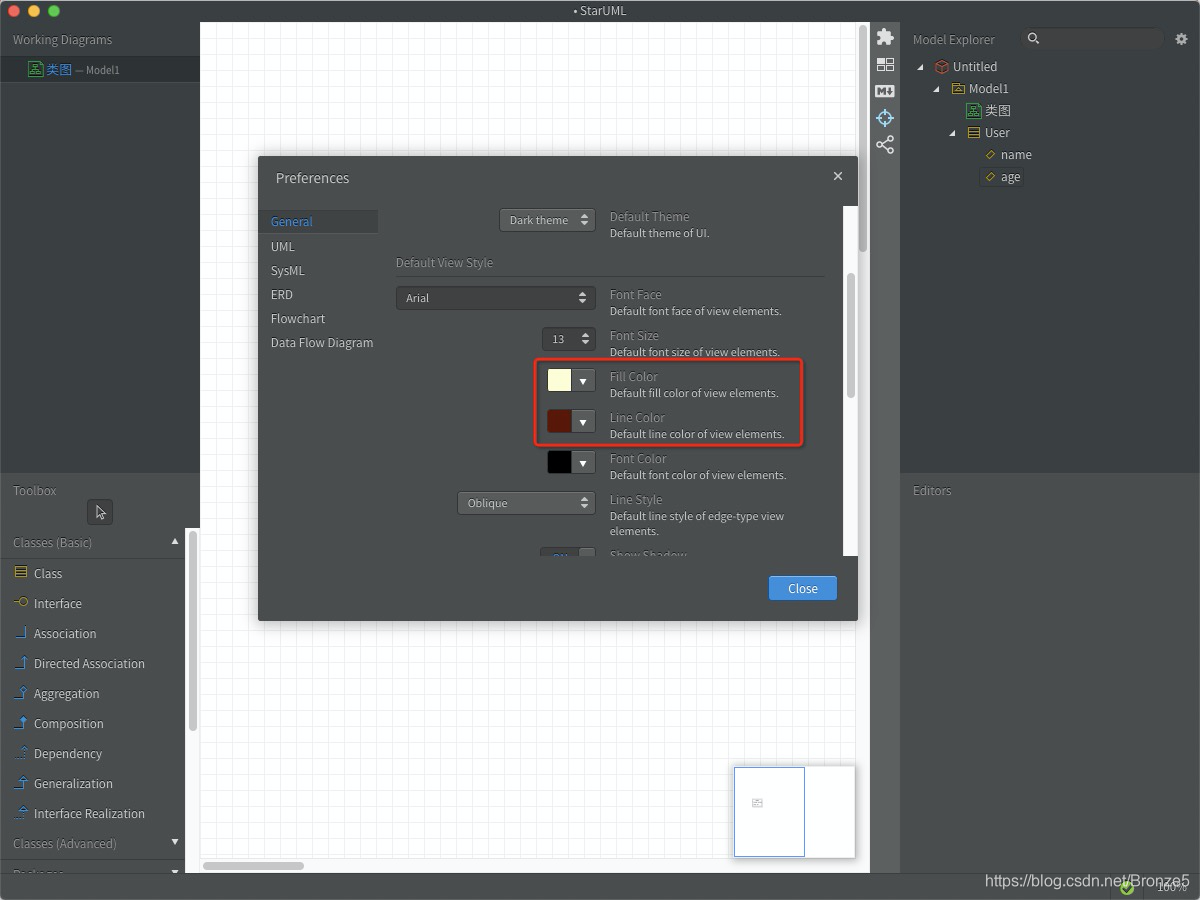Open the Line Color dropdown arrow

click(583, 421)
